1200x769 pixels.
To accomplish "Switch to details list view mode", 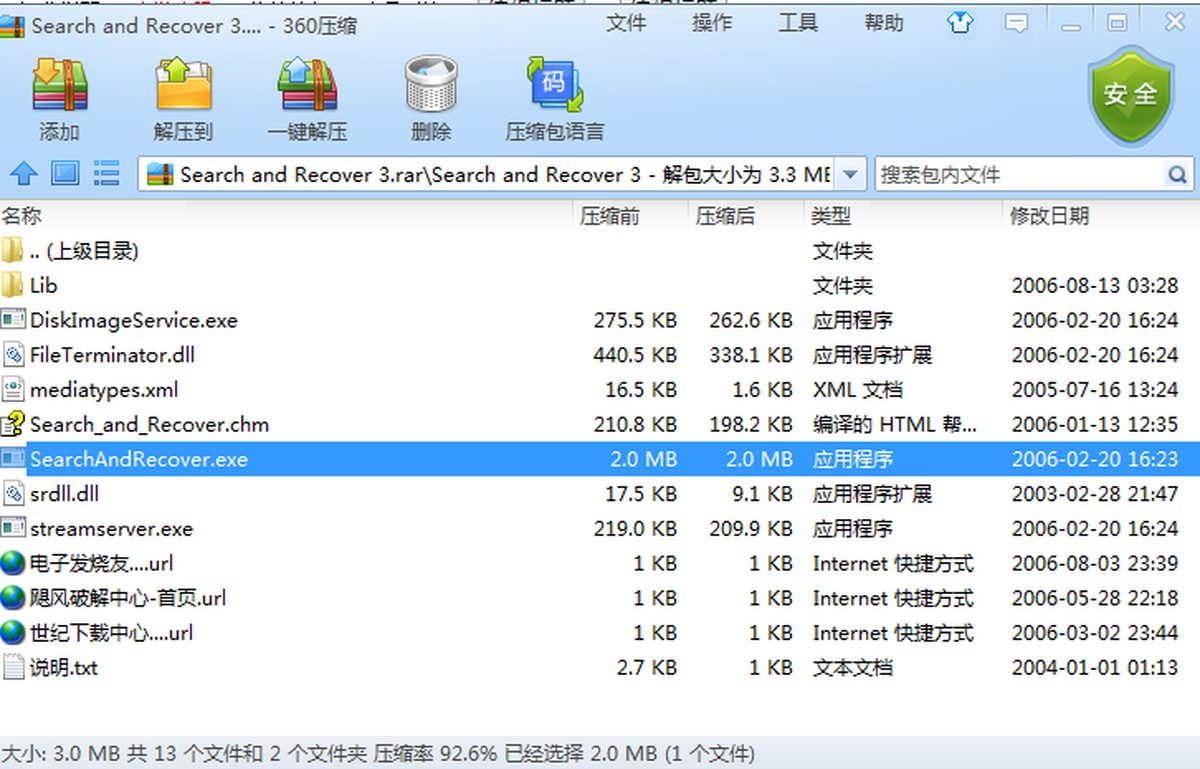I will (107, 174).
